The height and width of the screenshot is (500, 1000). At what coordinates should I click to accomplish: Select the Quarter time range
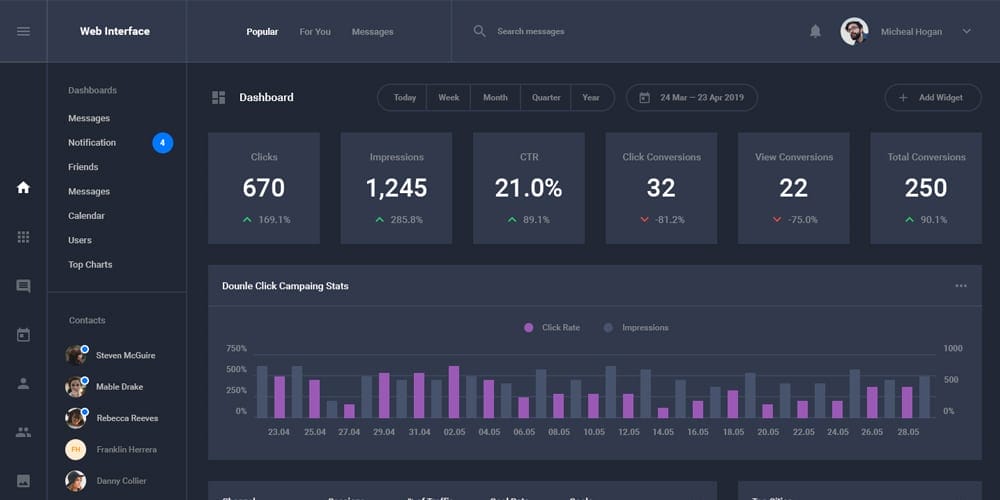pos(546,98)
